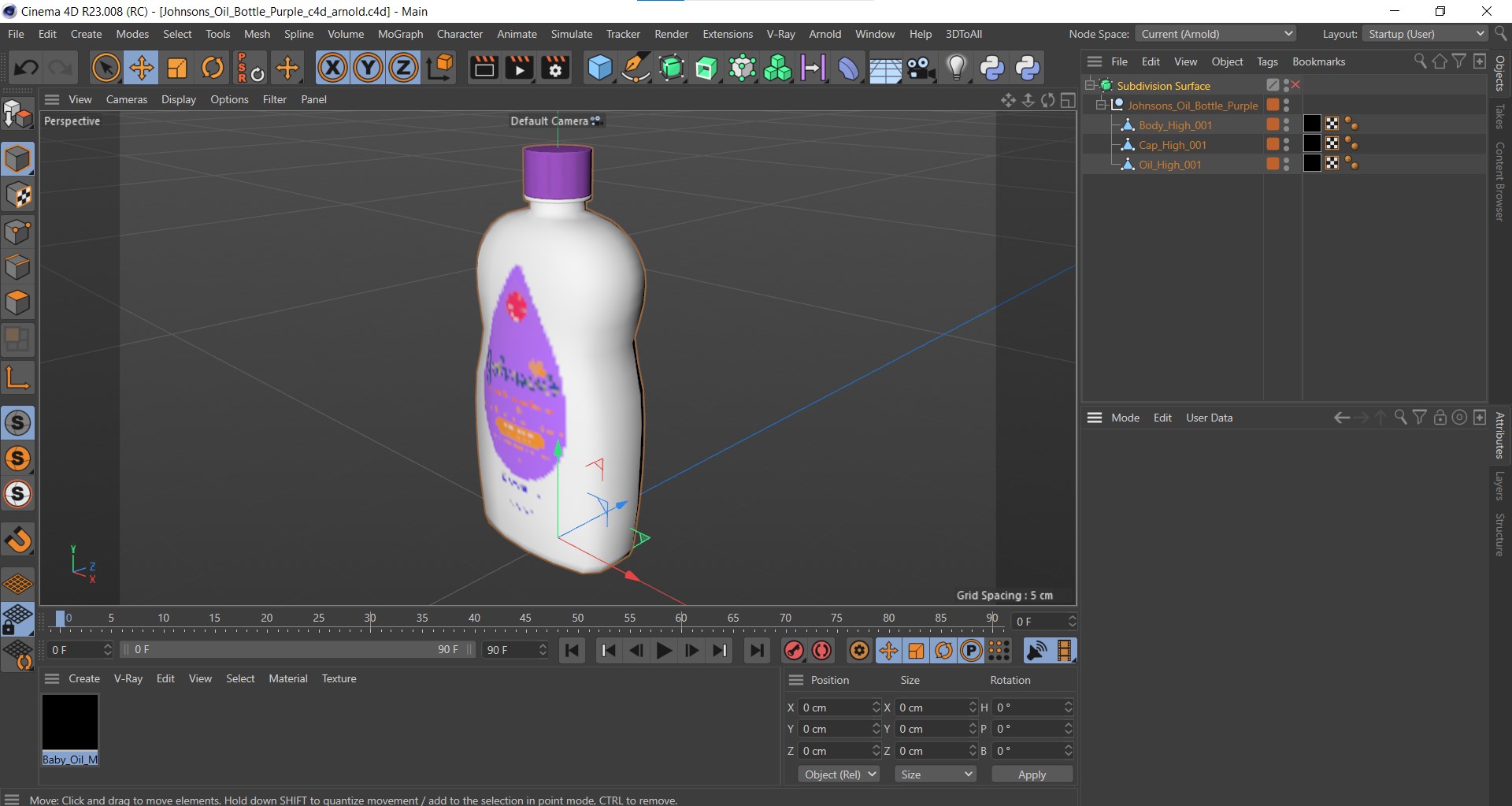
Task: Toggle visibility dots for Cap_High_001
Action: 1286,144
